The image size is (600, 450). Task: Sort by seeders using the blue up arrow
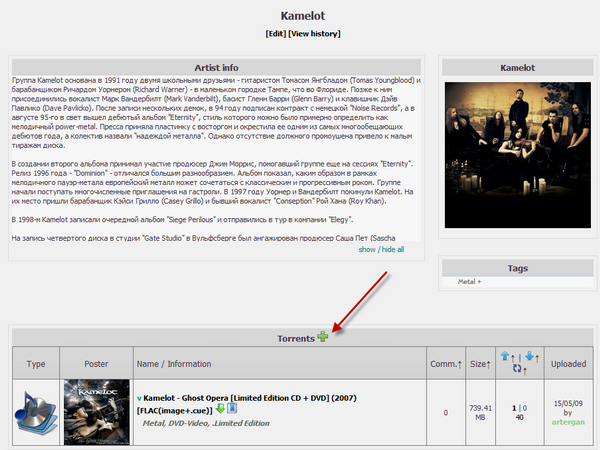pos(505,356)
